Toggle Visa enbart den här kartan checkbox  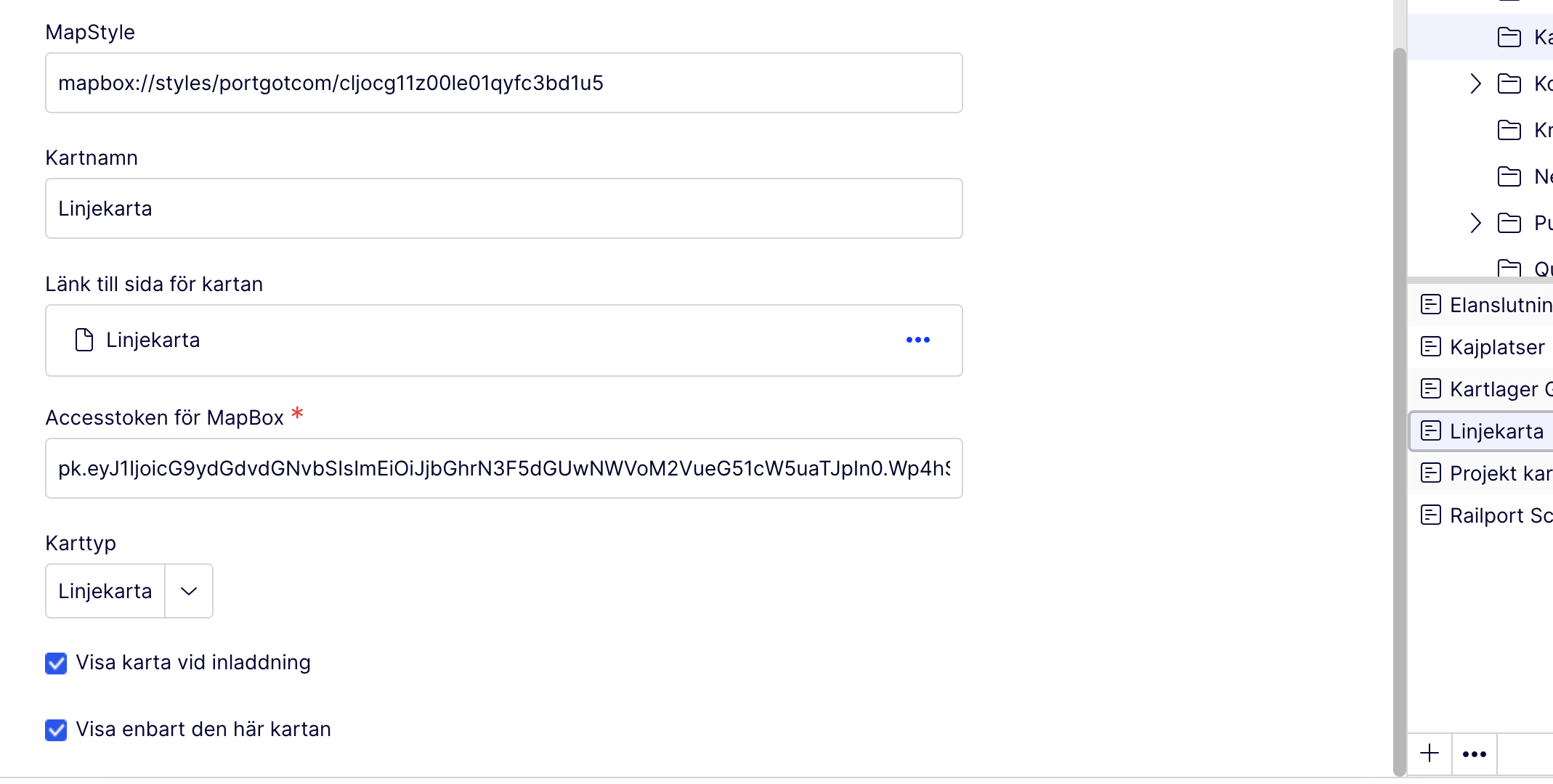click(56, 730)
